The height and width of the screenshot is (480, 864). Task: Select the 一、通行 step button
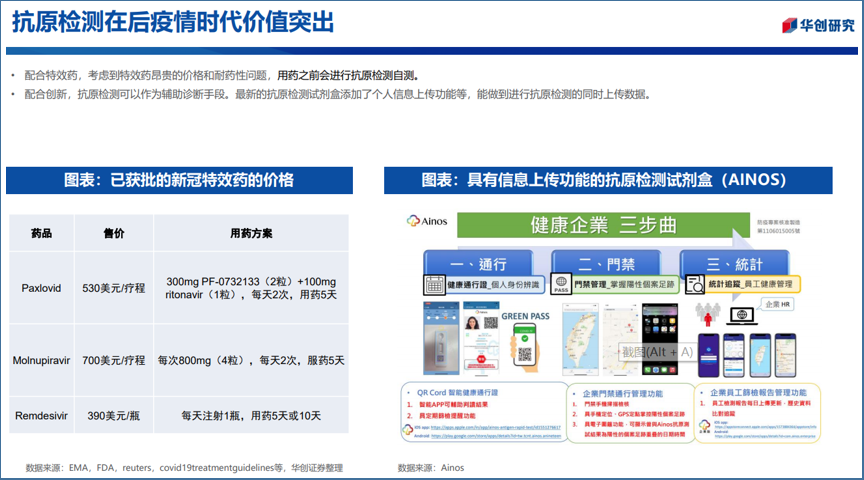478,264
